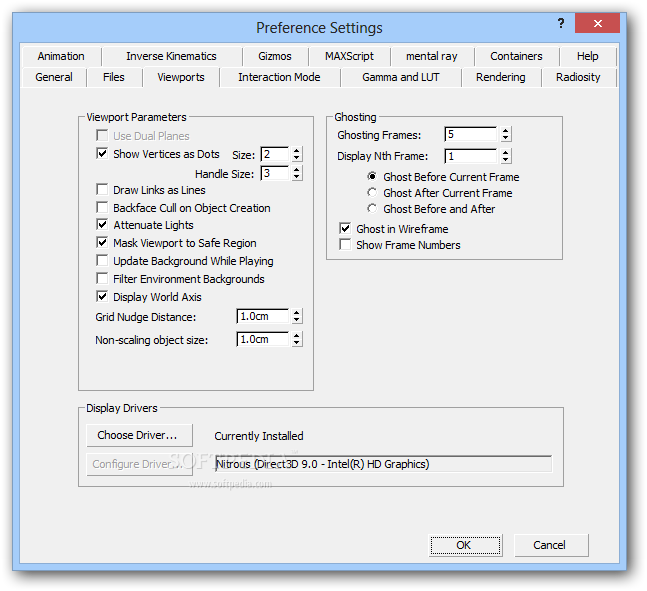The image size is (647, 591).
Task: Toggle the Use Dual Planes checkbox
Action: coord(102,135)
